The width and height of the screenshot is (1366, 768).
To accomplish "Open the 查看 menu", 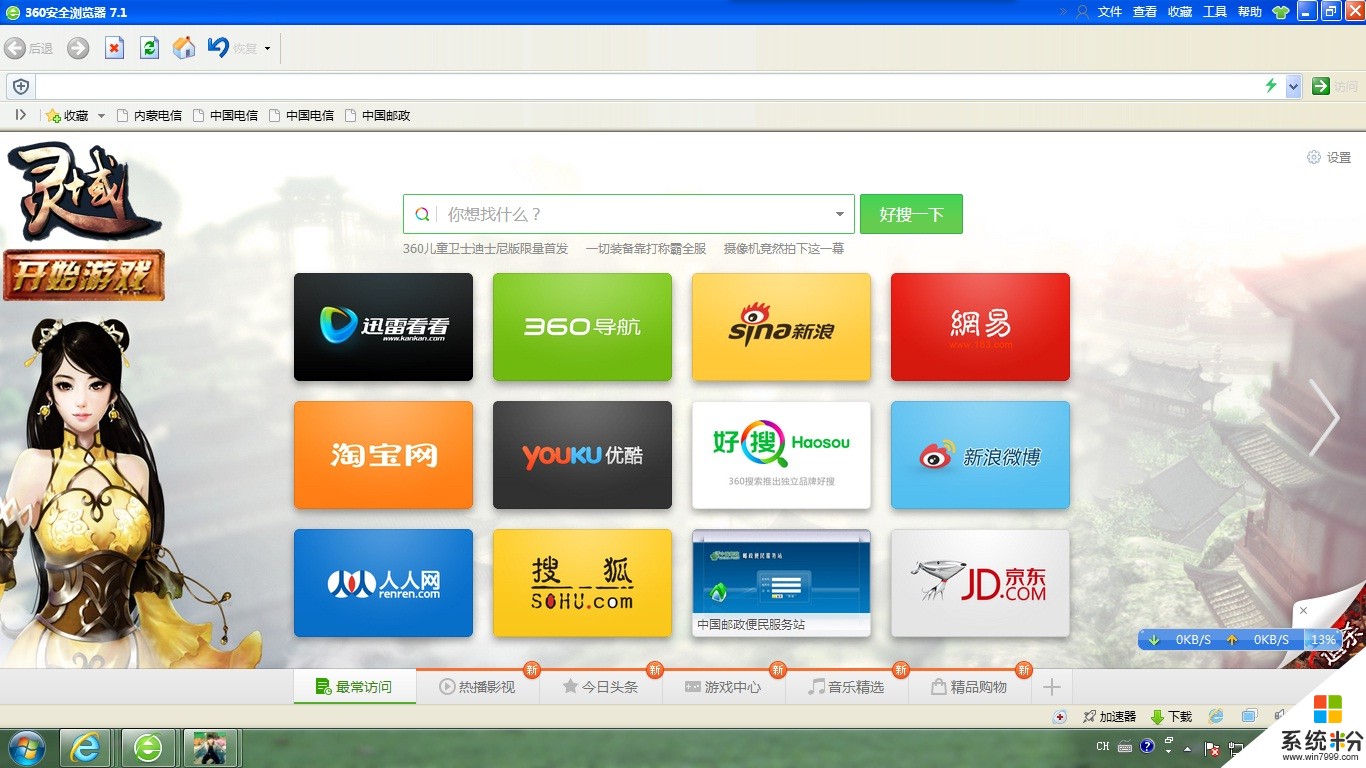I will [1145, 12].
